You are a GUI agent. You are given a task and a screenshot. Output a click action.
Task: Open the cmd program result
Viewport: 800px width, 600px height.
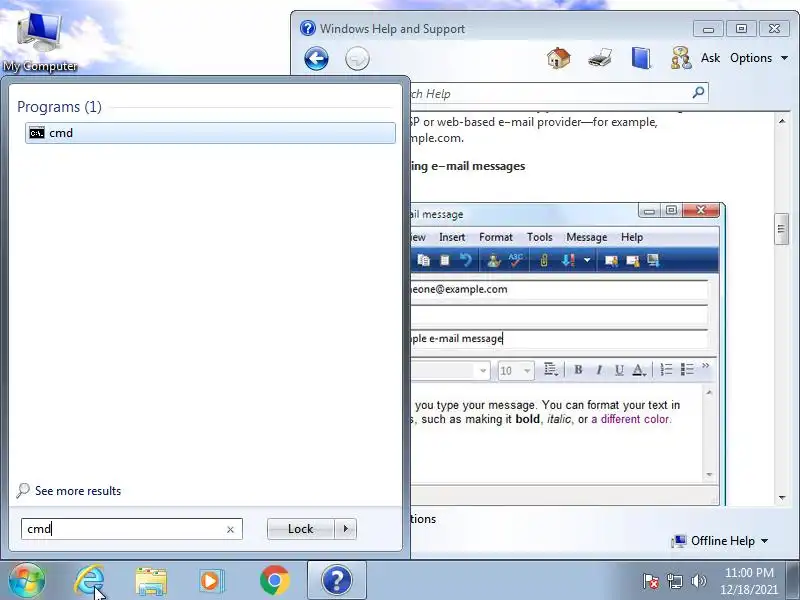click(210, 133)
